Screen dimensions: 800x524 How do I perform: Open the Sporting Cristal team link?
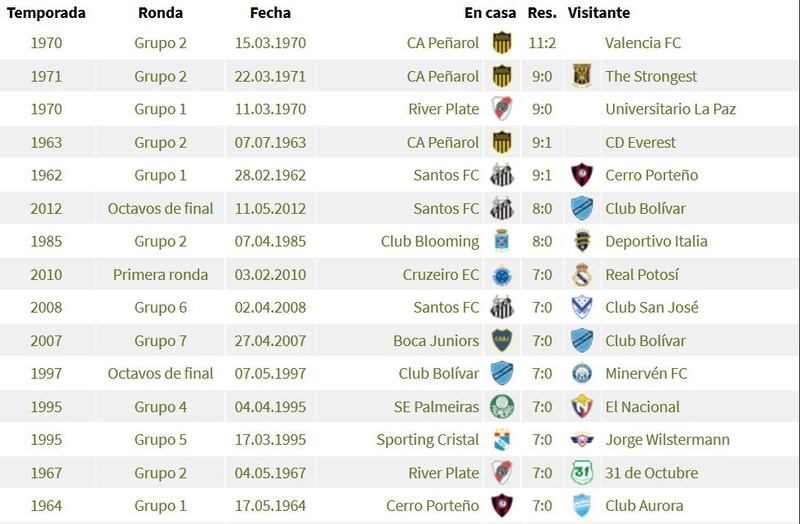pos(428,440)
